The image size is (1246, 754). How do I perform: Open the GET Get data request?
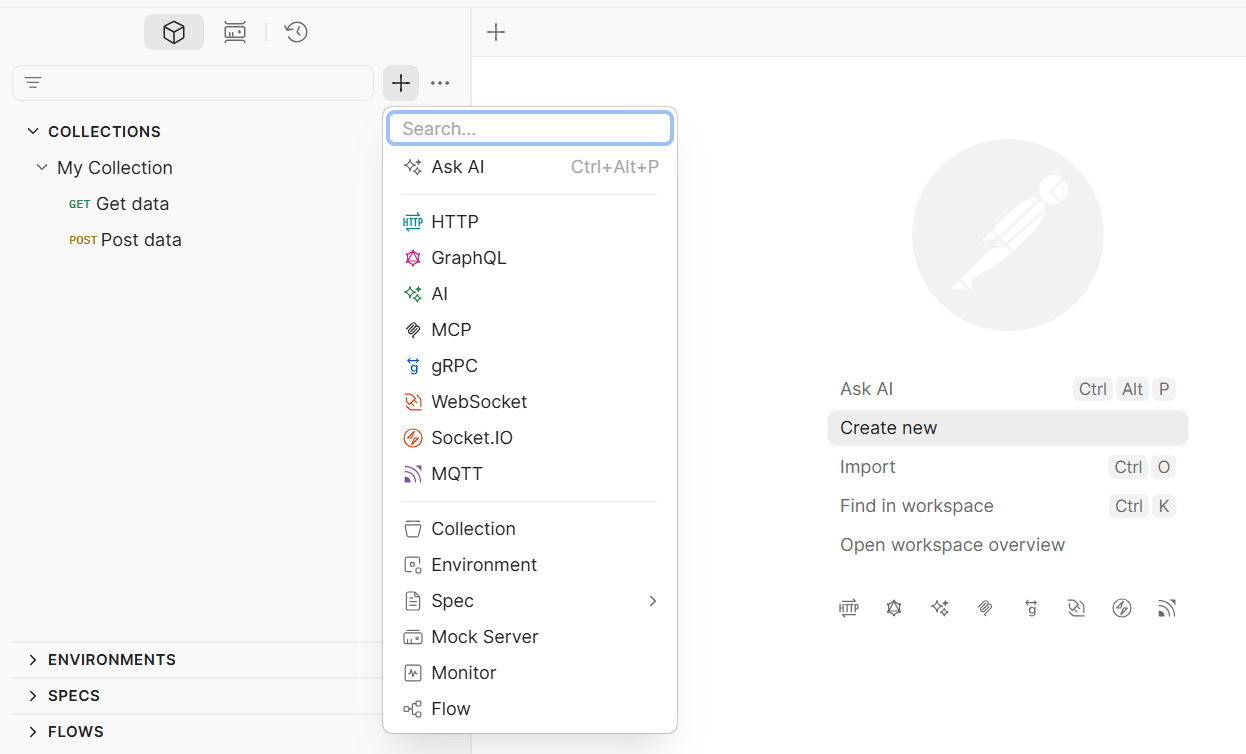pyautogui.click(x=119, y=204)
